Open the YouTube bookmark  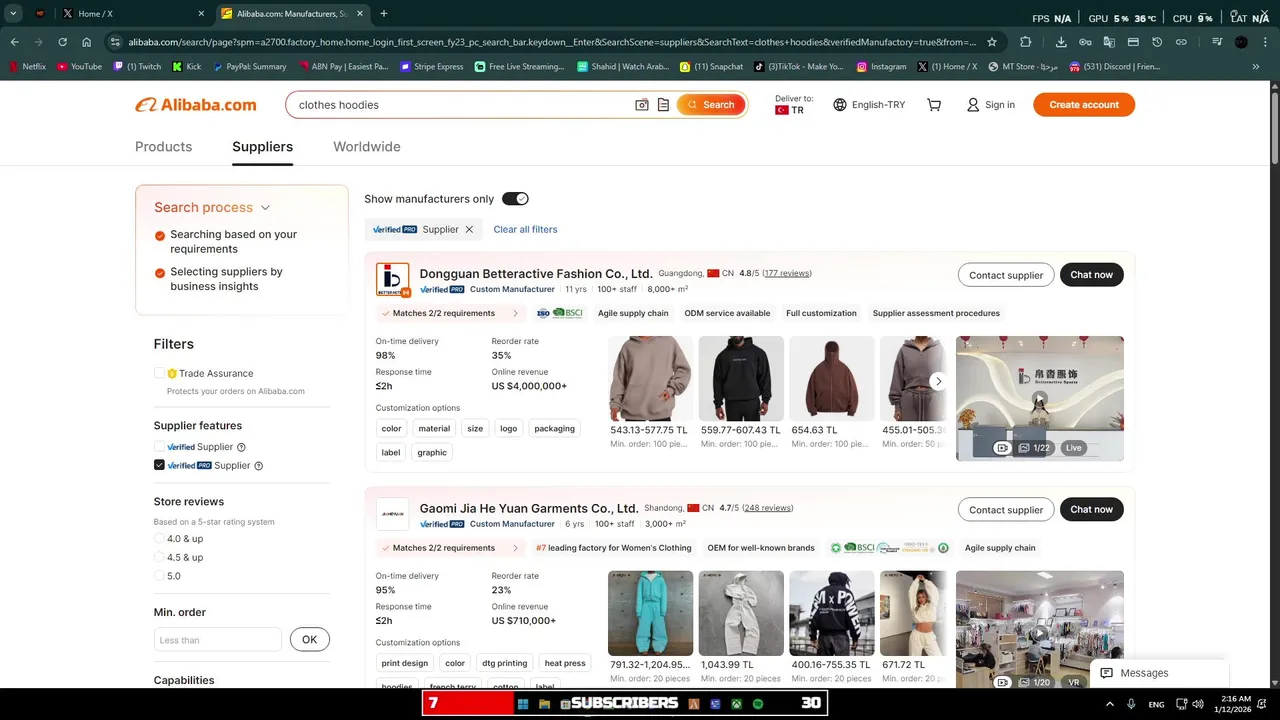(x=80, y=67)
